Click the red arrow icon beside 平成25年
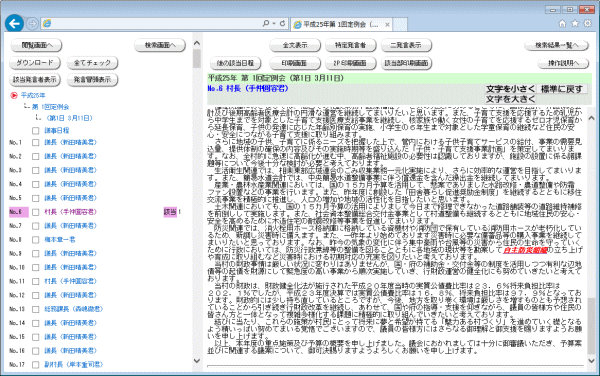Viewport: 600px width, 376px height. 14,95
